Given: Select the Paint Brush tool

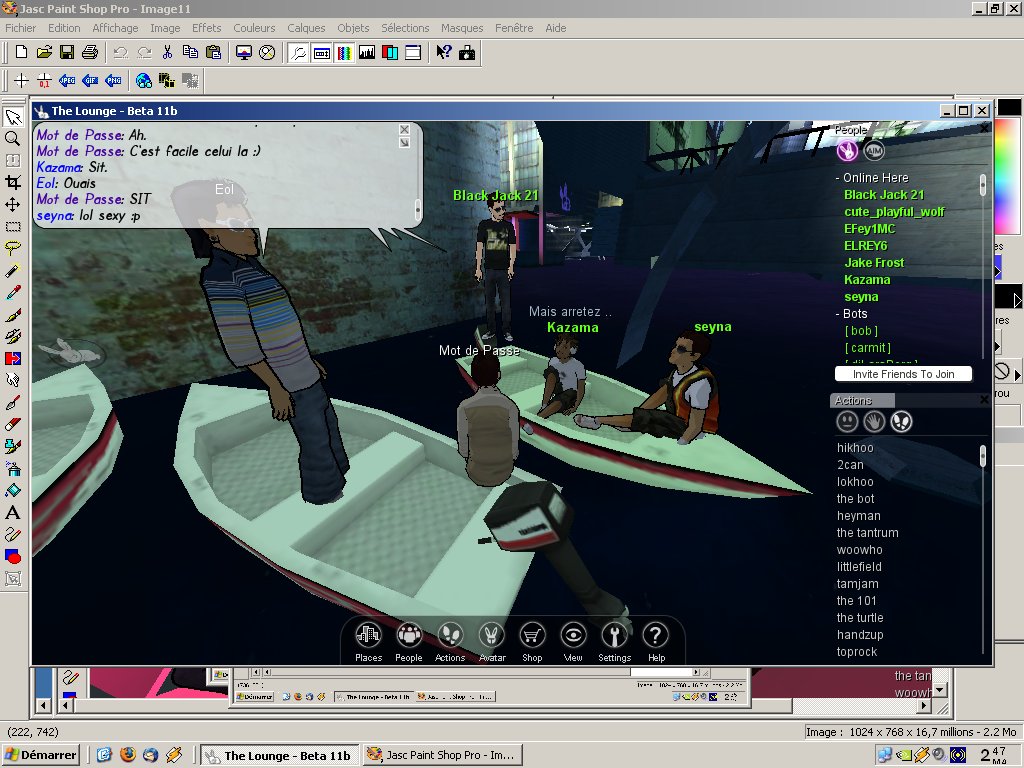Looking at the screenshot, I should tap(12, 315).
